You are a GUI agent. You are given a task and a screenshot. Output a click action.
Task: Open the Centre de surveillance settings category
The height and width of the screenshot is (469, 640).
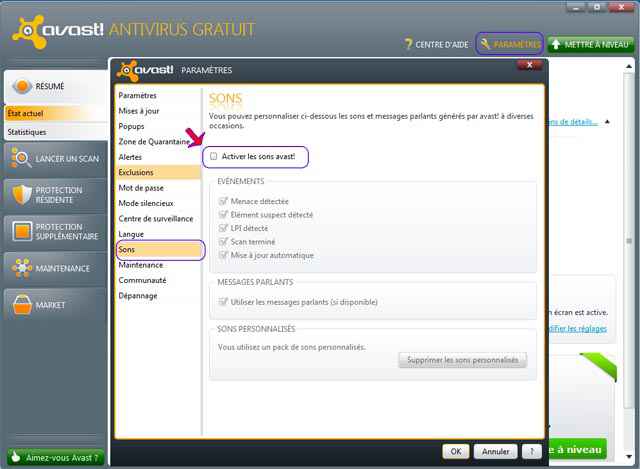(x=158, y=219)
